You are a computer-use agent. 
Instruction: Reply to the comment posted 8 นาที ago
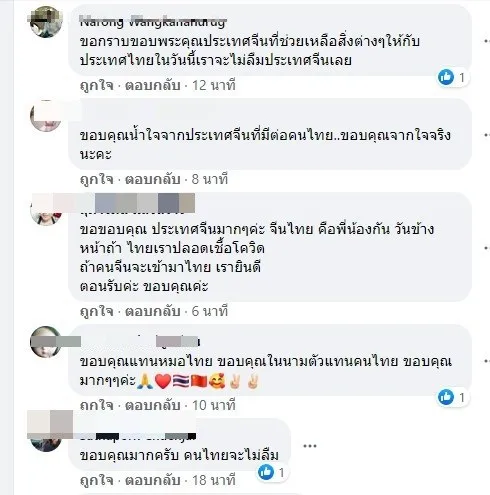pos(152,180)
